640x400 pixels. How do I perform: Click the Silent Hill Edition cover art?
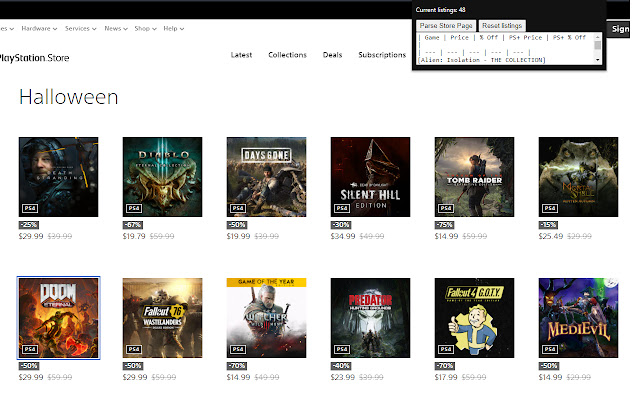(370, 176)
